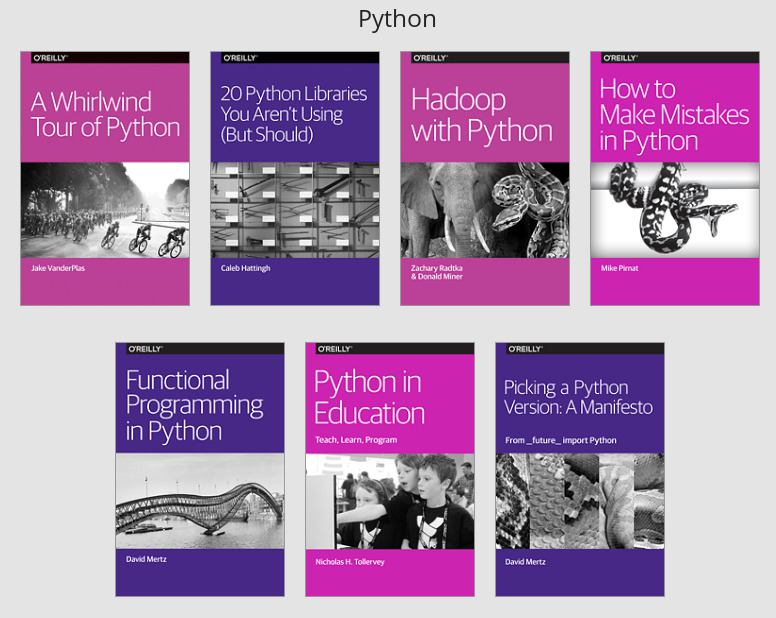Click the 'Teach, Learn, Program' subtitle

[x=355, y=440]
